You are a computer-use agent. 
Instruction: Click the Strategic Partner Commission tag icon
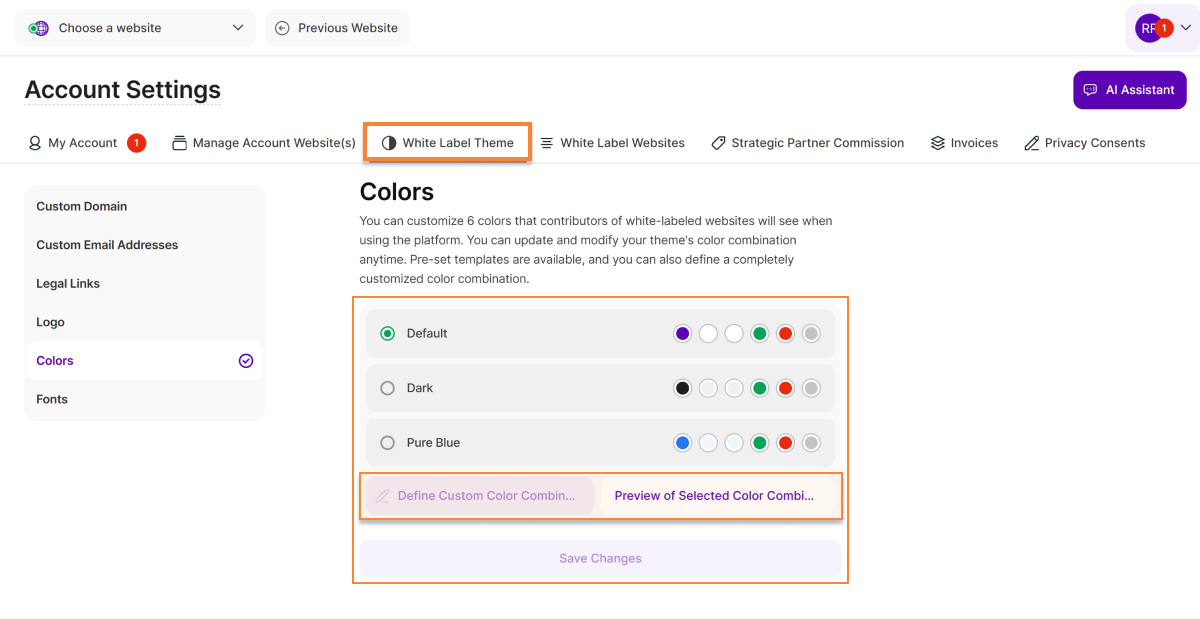pyautogui.click(x=718, y=143)
